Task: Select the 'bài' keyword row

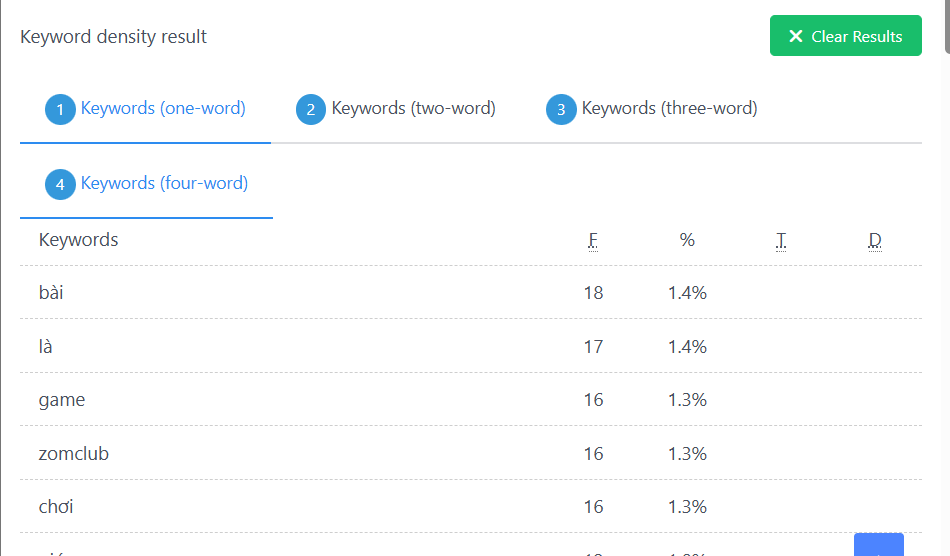Action: point(471,293)
